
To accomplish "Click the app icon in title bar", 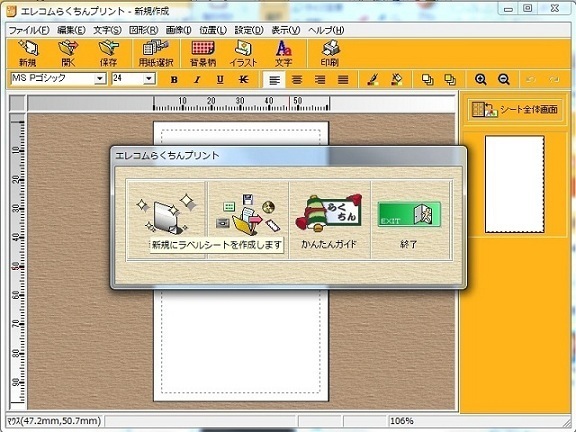I will pyautogui.click(x=12, y=12).
